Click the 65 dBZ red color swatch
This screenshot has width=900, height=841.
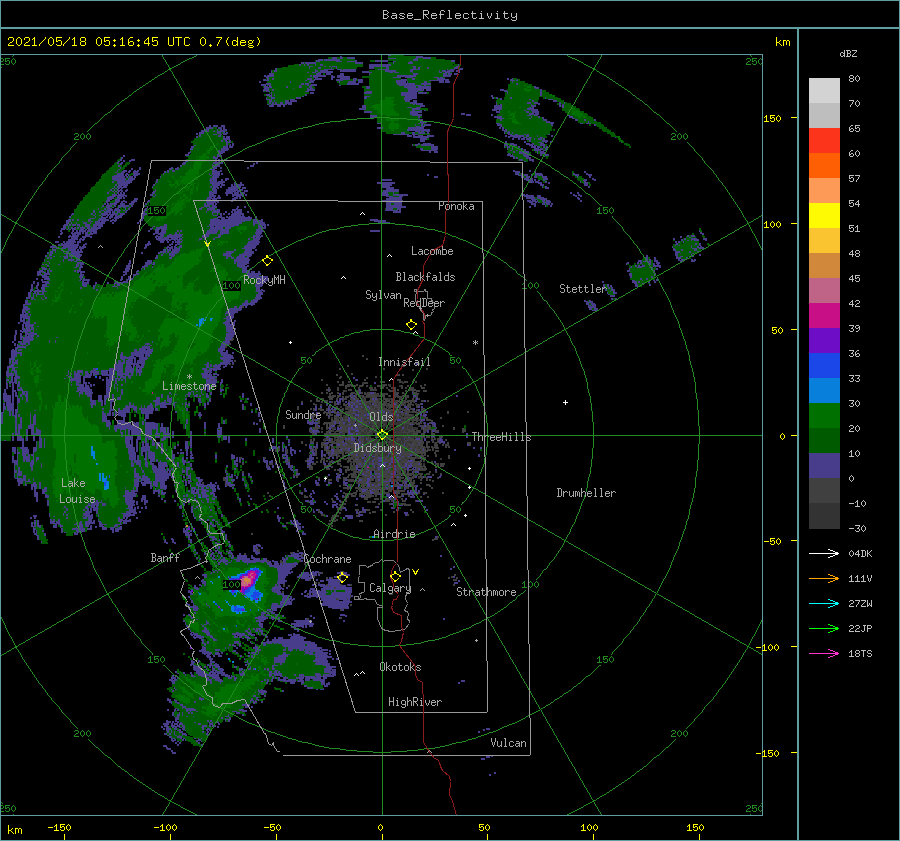[824, 140]
